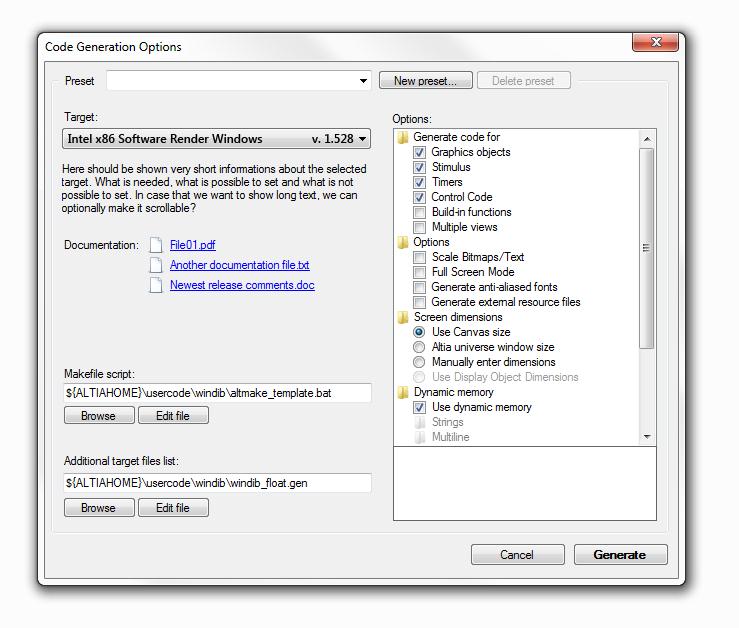
Task: Click the Makefile script path field
Action: [217, 393]
